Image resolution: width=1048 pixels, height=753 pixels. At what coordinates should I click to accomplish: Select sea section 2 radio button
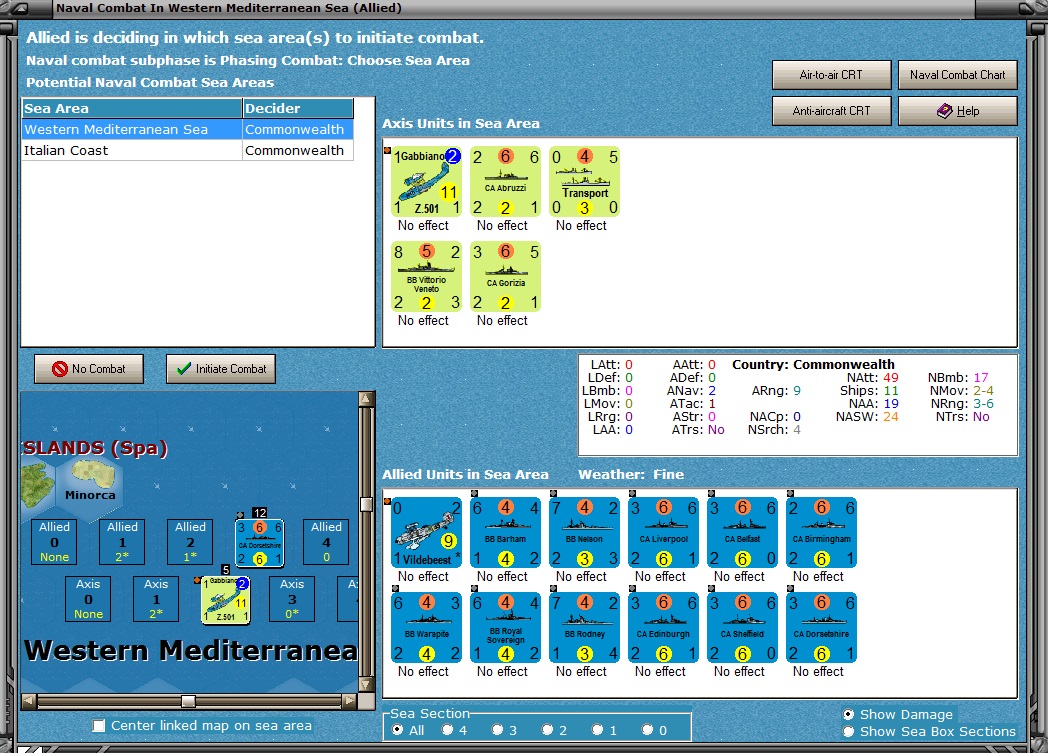[x=547, y=730]
